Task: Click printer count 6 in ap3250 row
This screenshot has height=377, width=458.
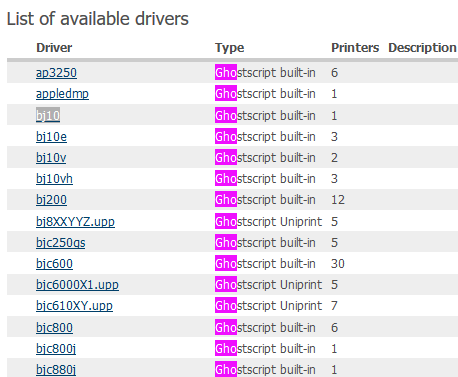Action: (334, 73)
